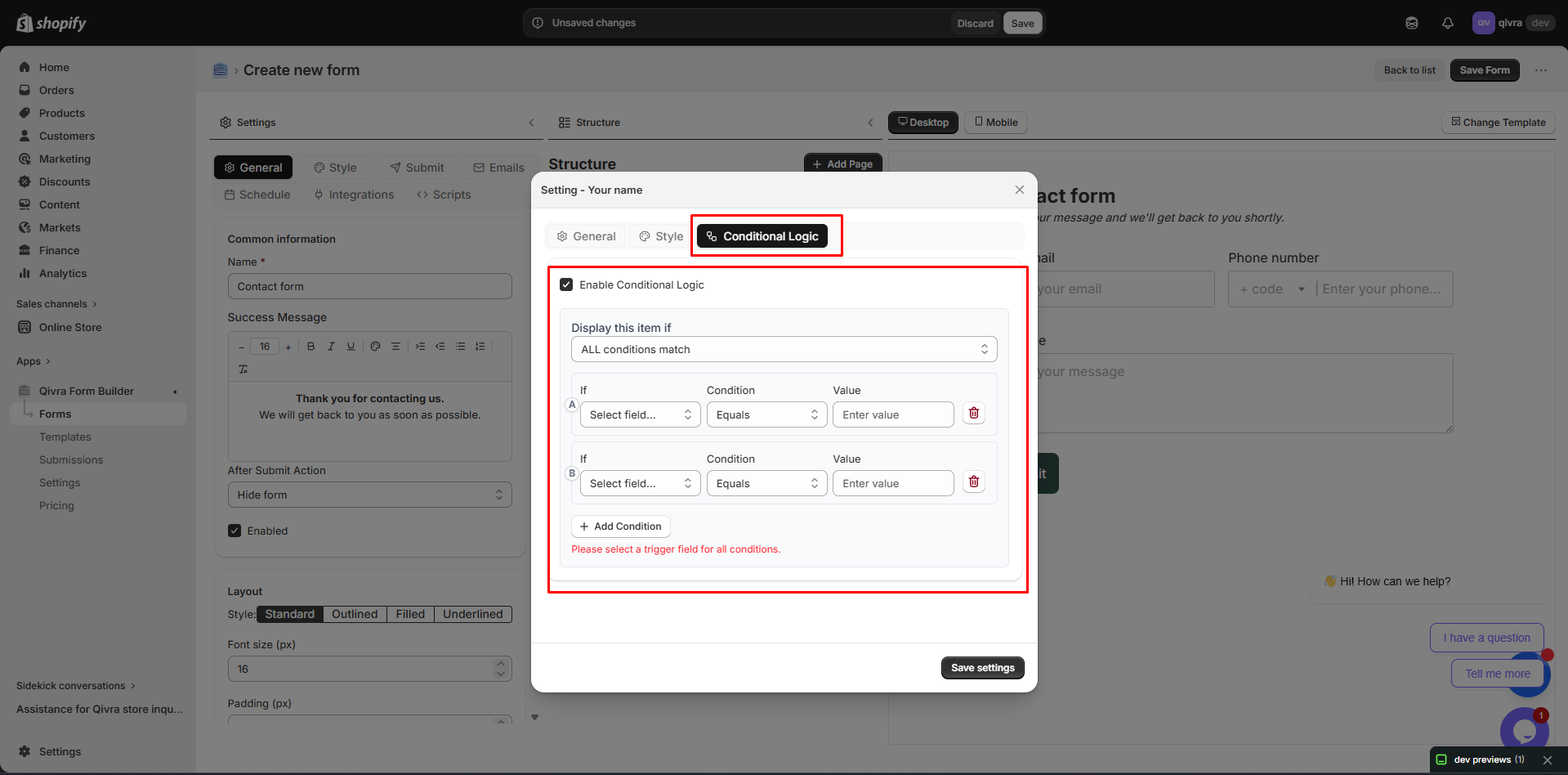Screen dimensions: 1568x775
Task: Expand Sales channels section
Action: 56,304
